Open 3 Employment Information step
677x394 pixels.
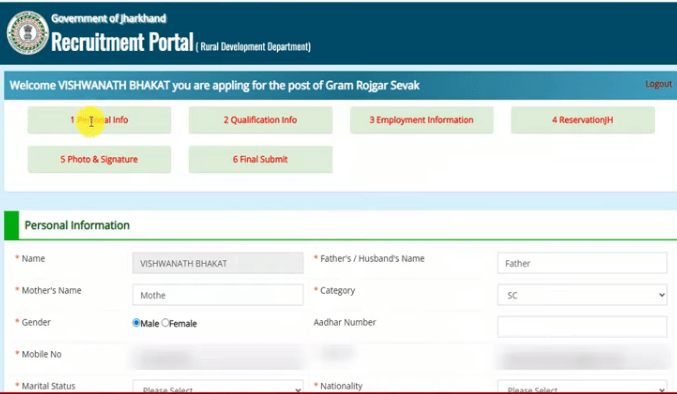pyautogui.click(x=421, y=120)
